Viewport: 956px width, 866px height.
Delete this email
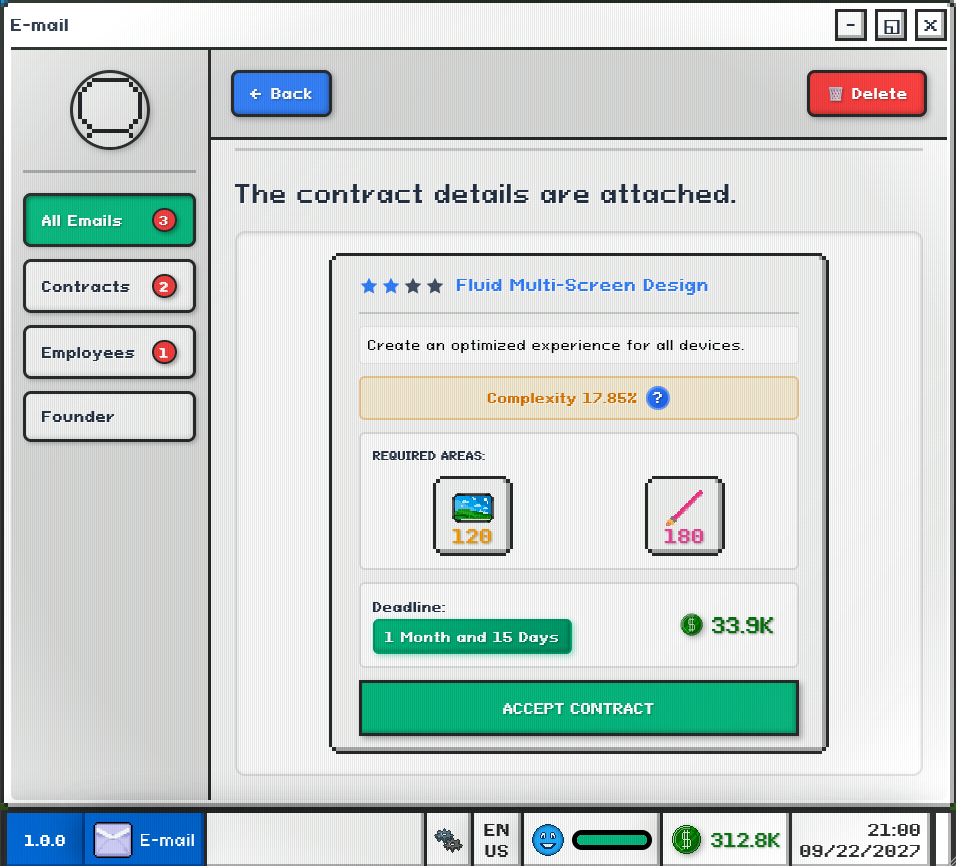click(866, 93)
